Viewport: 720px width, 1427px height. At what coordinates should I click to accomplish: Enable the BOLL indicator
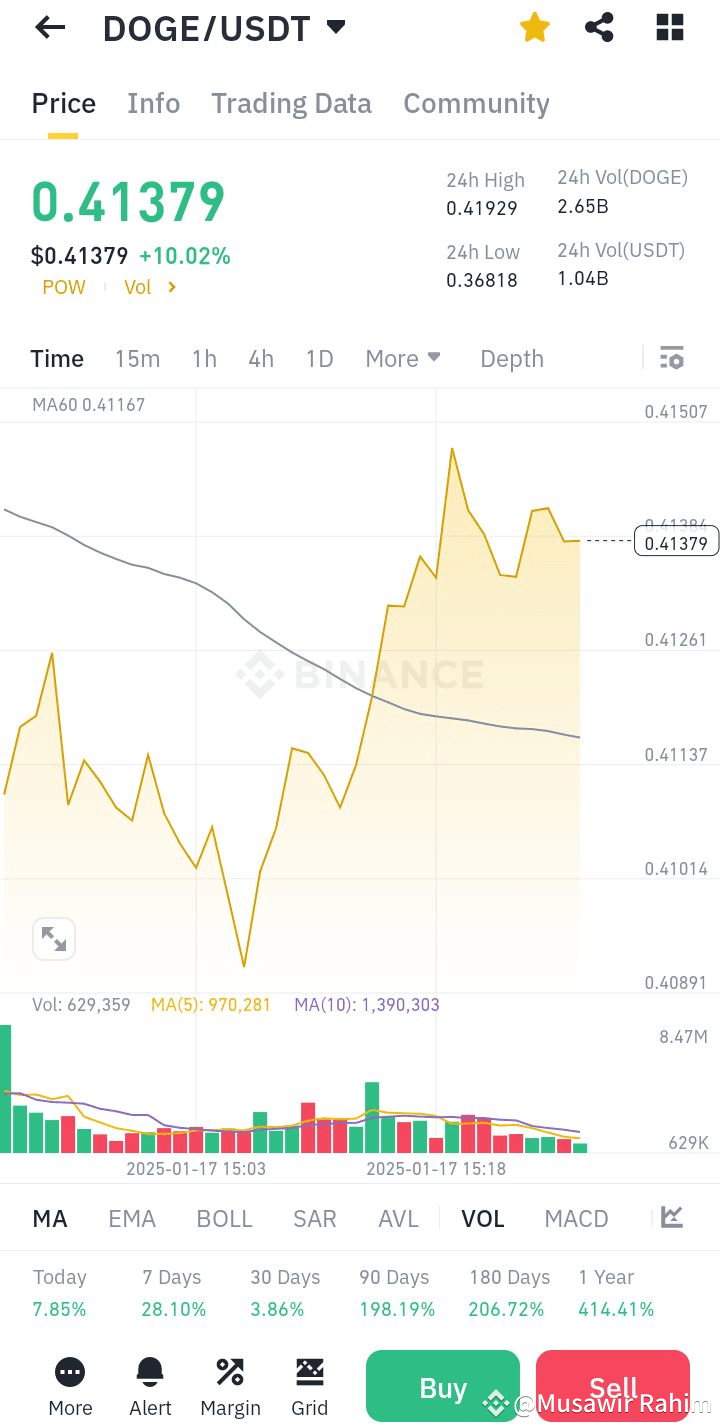[225, 1219]
